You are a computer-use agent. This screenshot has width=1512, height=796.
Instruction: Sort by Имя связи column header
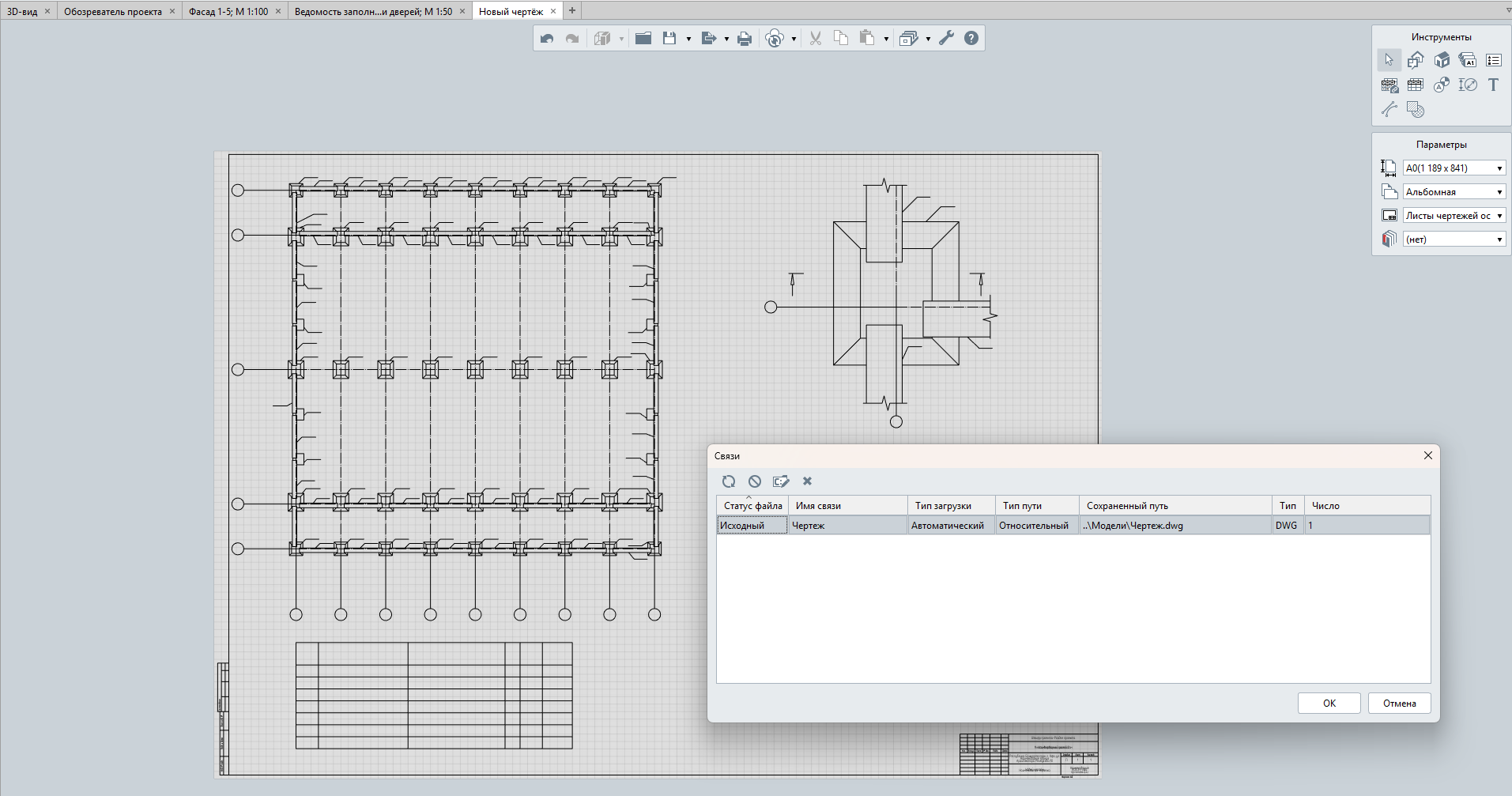point(846,506)
